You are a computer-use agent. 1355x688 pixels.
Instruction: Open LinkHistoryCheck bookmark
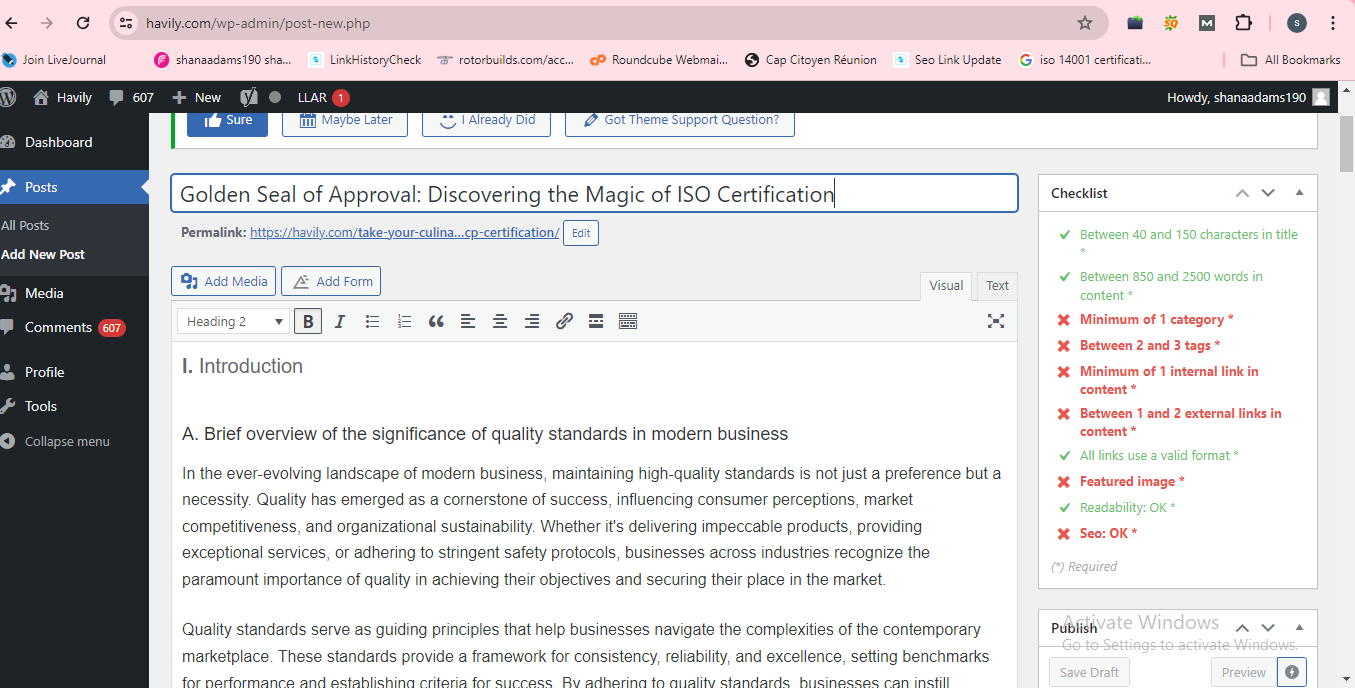pyautogui.click(x=365, y=60)
